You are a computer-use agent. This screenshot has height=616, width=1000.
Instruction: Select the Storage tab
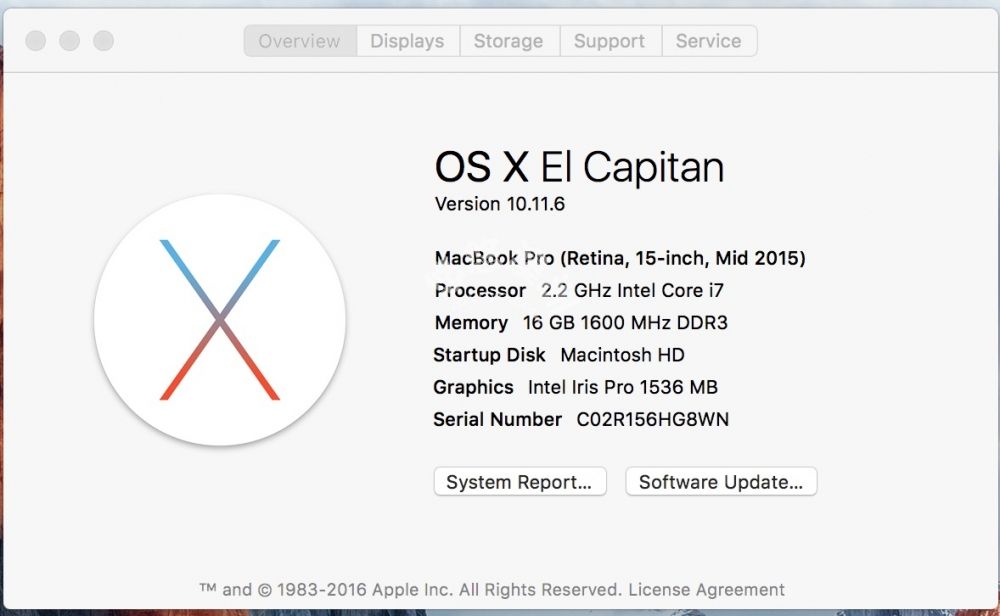pos(508,41)
